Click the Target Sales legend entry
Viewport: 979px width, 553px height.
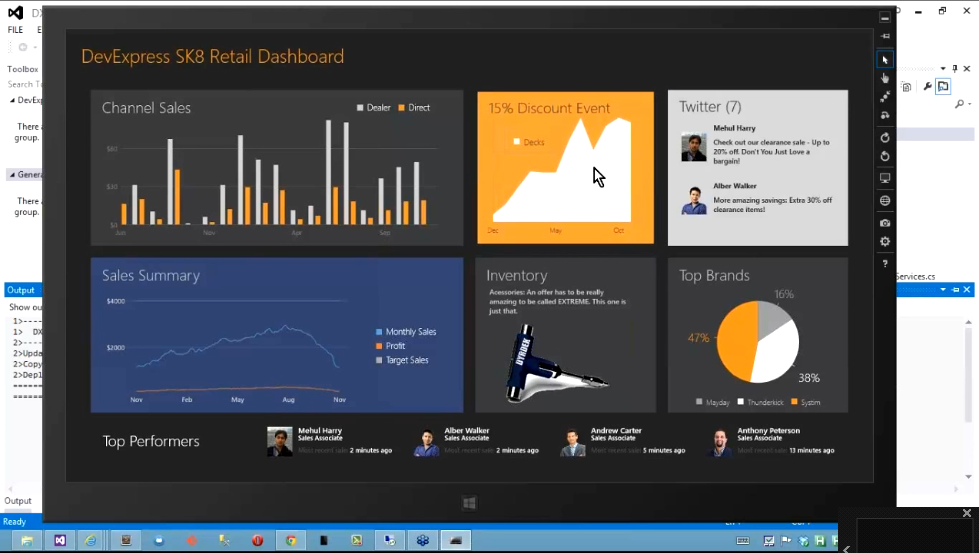coord(402,360)
